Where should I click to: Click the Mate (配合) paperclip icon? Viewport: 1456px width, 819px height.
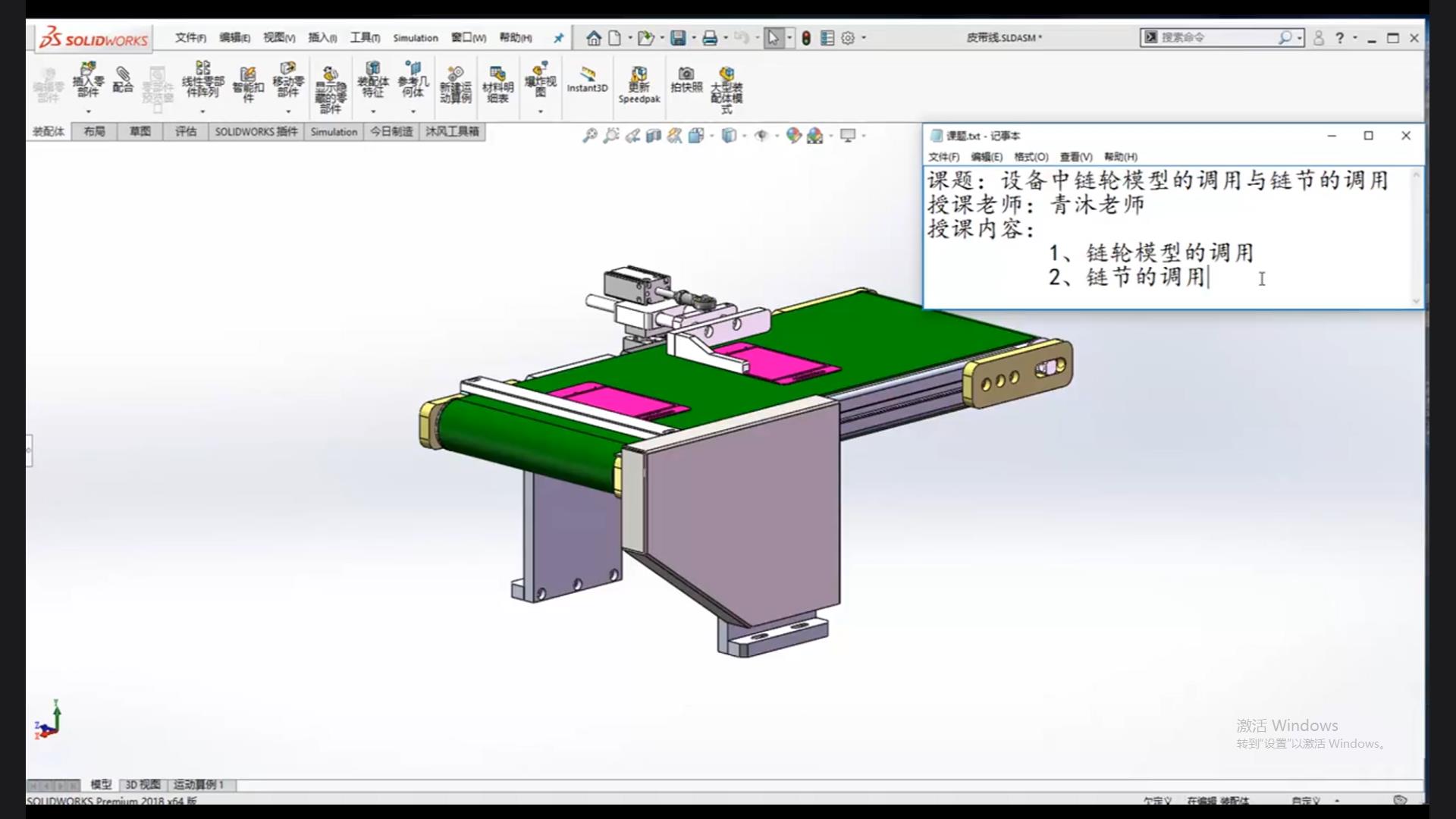pyautogui.click(x=123, y=79)
